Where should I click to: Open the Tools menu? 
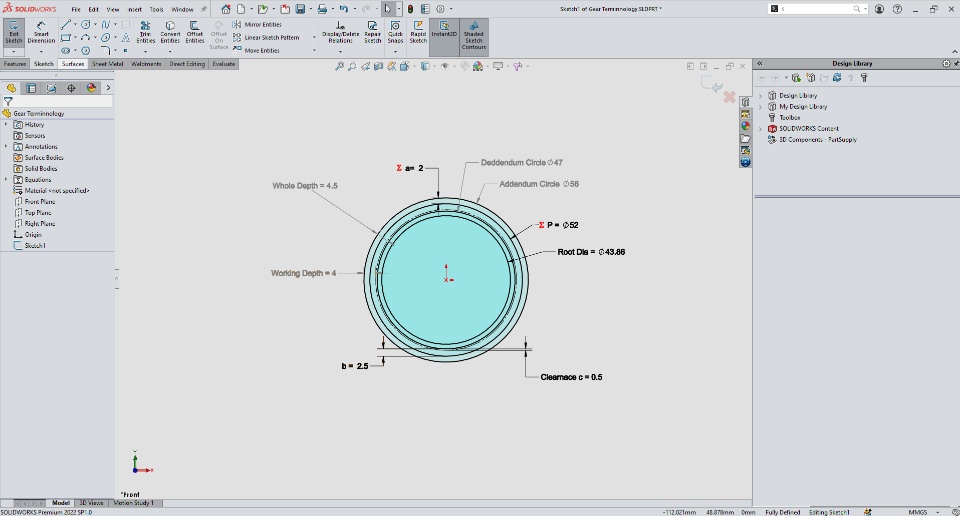[x=156, y=9]
